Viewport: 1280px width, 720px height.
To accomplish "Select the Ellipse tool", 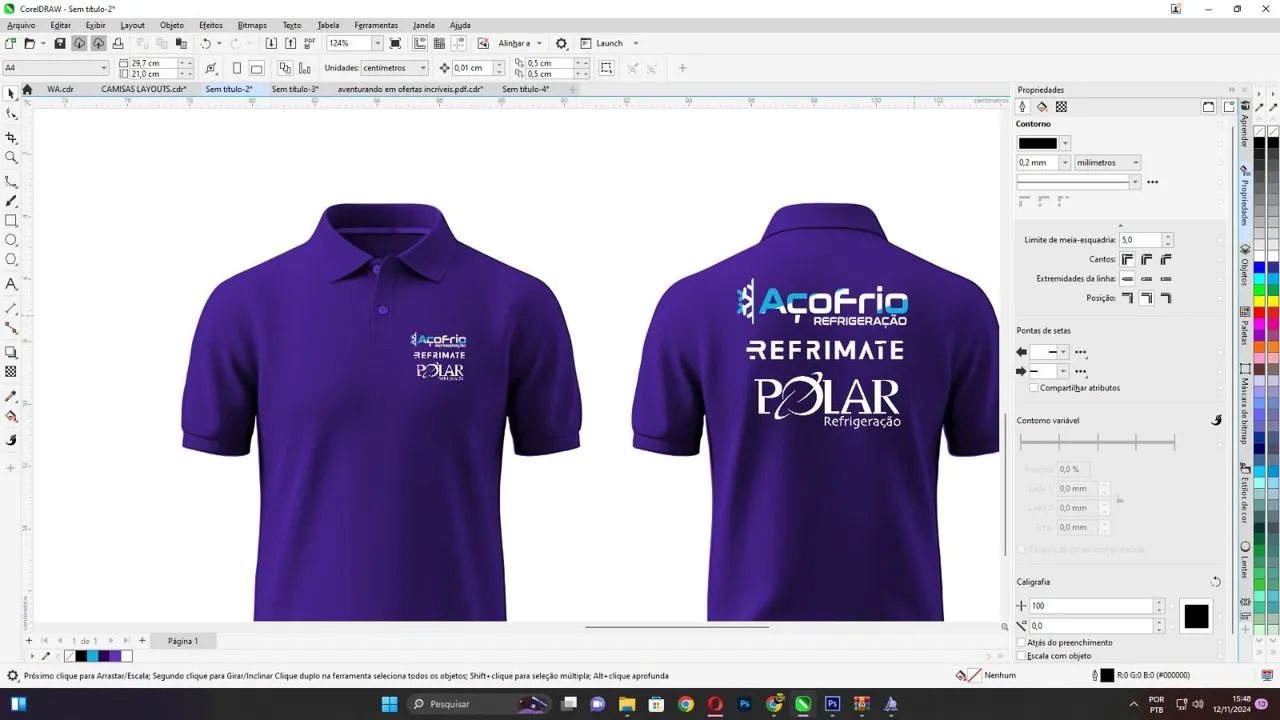I will 11,241.
